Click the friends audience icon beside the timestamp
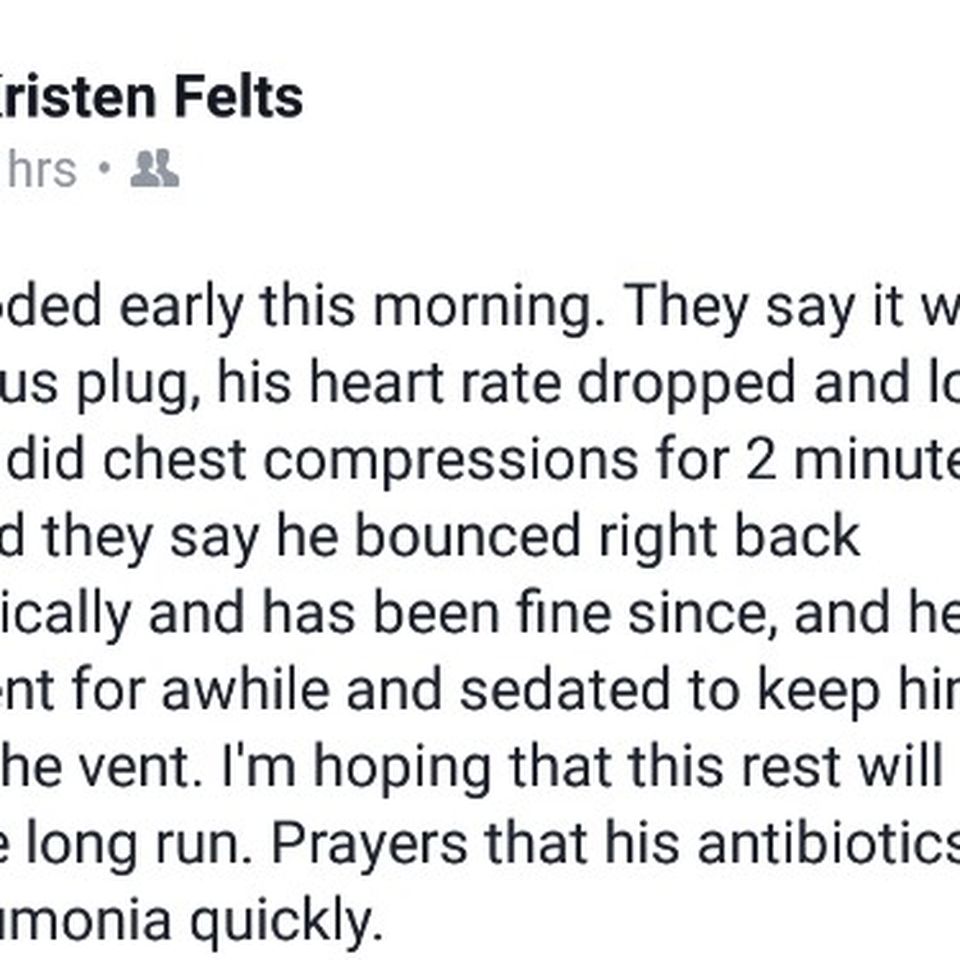Screen dimensions: 960x960 click(x=155, y=168)
